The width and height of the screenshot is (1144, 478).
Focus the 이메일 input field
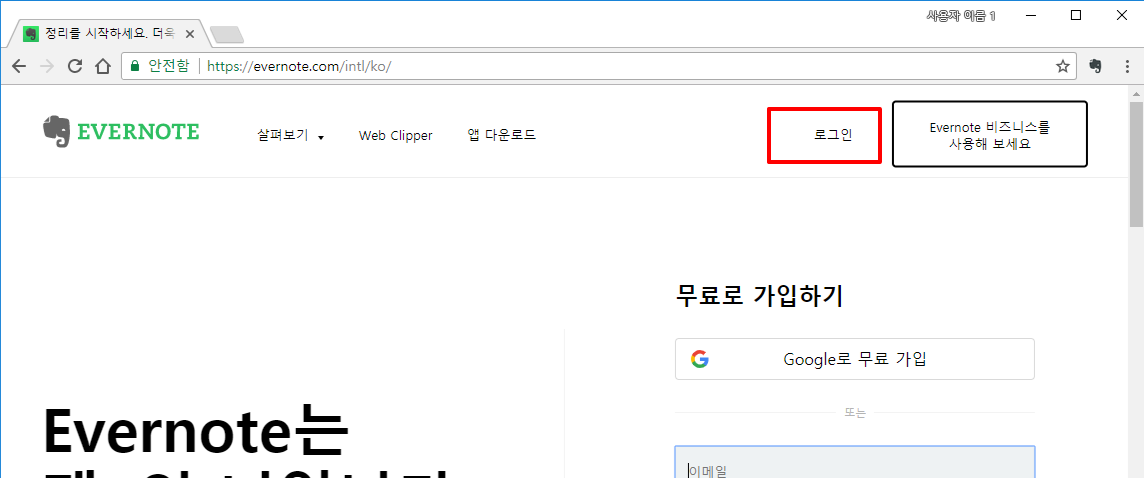coord(854,462)
